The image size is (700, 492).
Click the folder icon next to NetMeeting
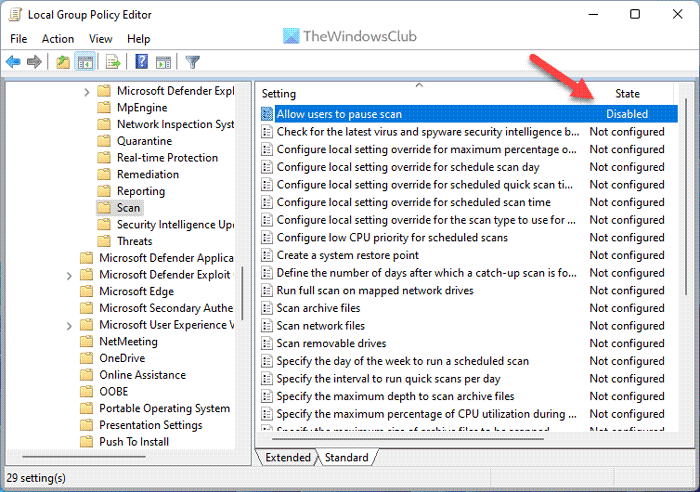click(86, 342)
